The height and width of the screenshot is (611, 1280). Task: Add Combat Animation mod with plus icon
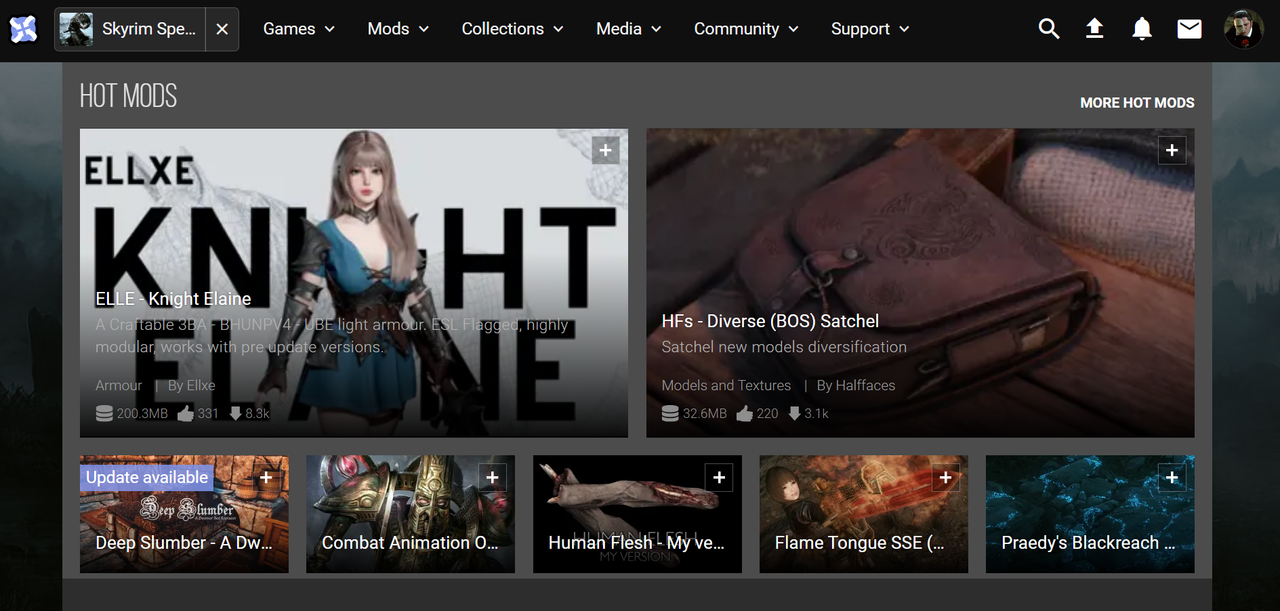492,478
